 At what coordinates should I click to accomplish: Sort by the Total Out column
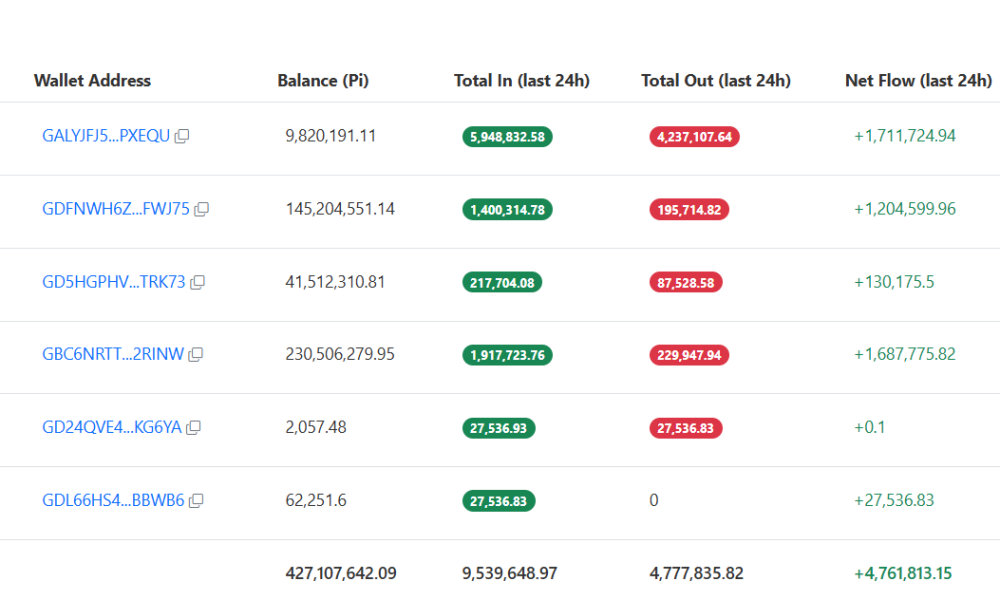pyautogui.click(x=716, y=81)
